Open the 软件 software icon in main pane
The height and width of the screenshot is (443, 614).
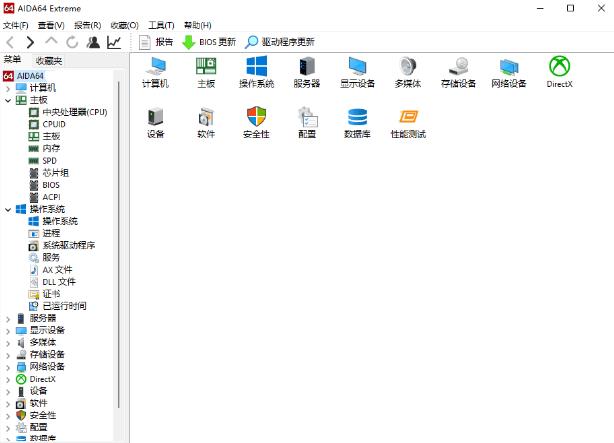point(206,123)
